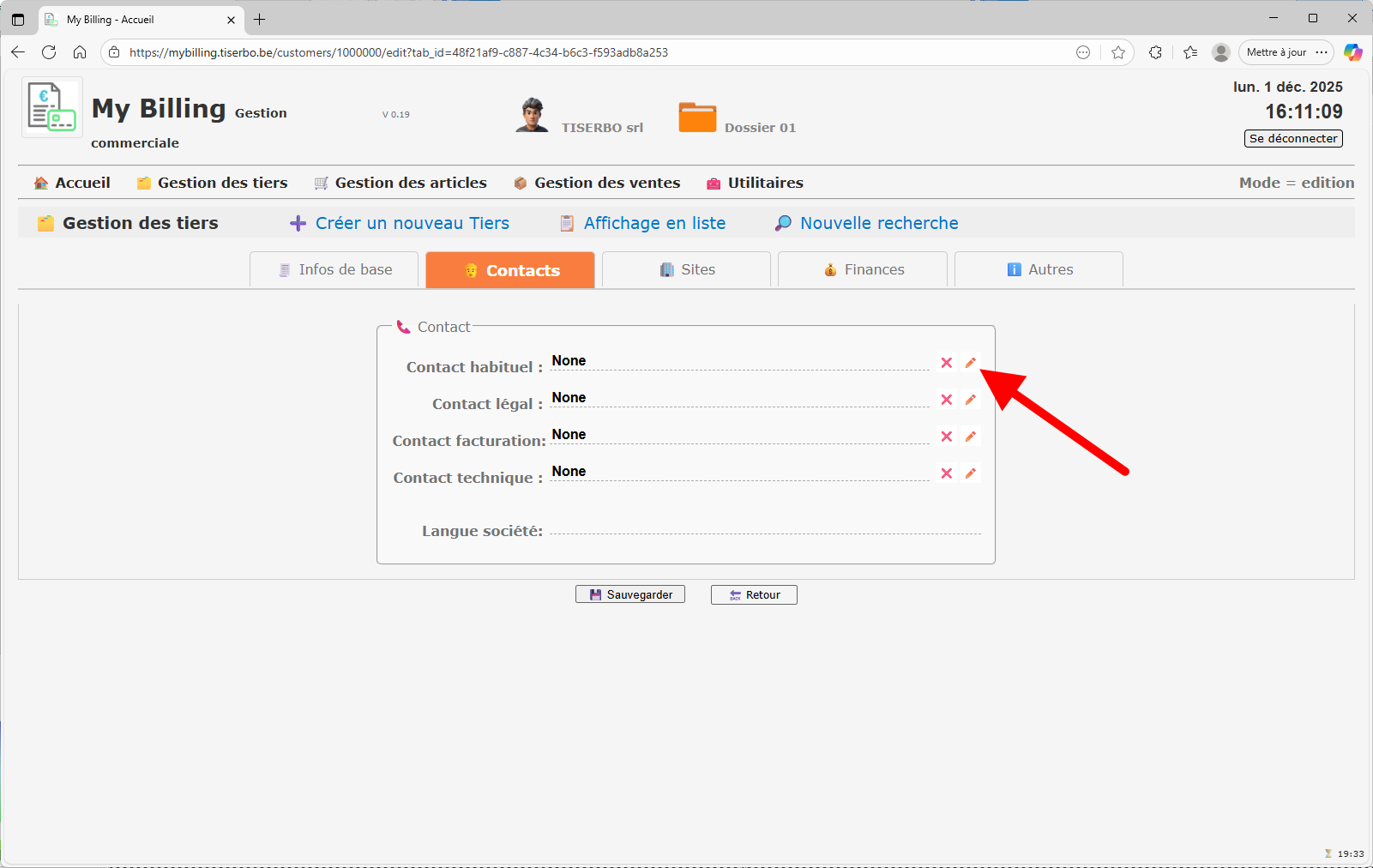Switch to the Infos de base tab
This screenshot has width=1373, height=868.
[x=334, y=269]
